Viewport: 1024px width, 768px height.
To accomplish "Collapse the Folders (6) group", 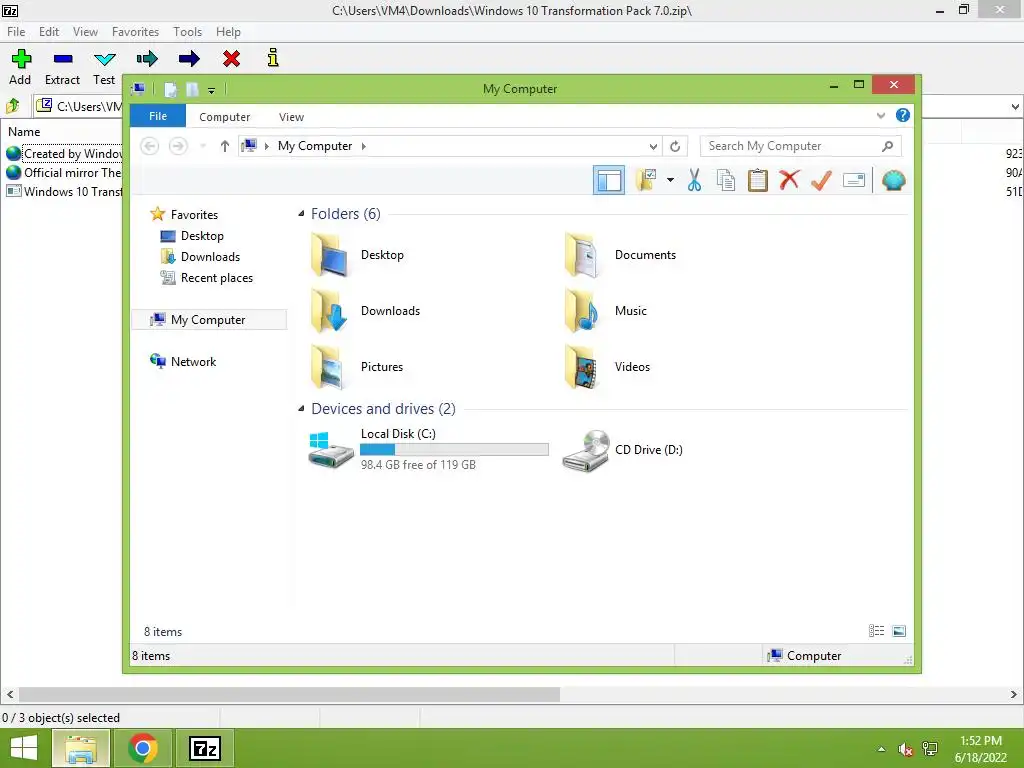I will point(301,214).
